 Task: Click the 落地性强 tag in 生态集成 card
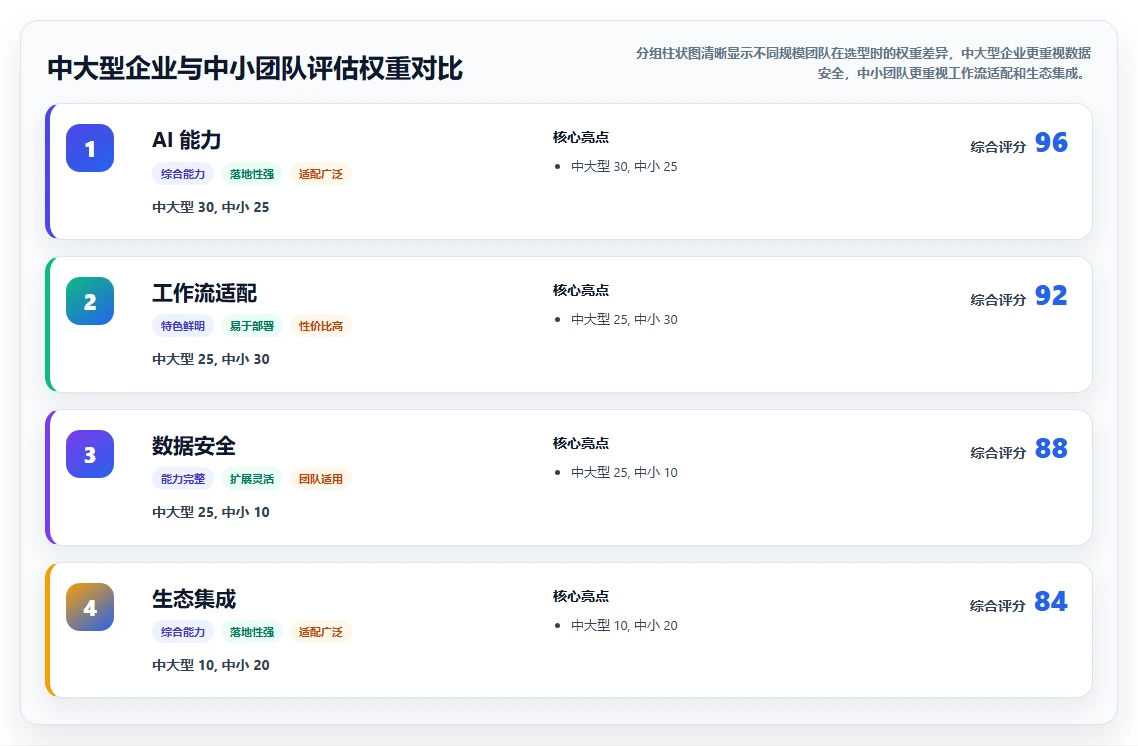click(252, 633)
